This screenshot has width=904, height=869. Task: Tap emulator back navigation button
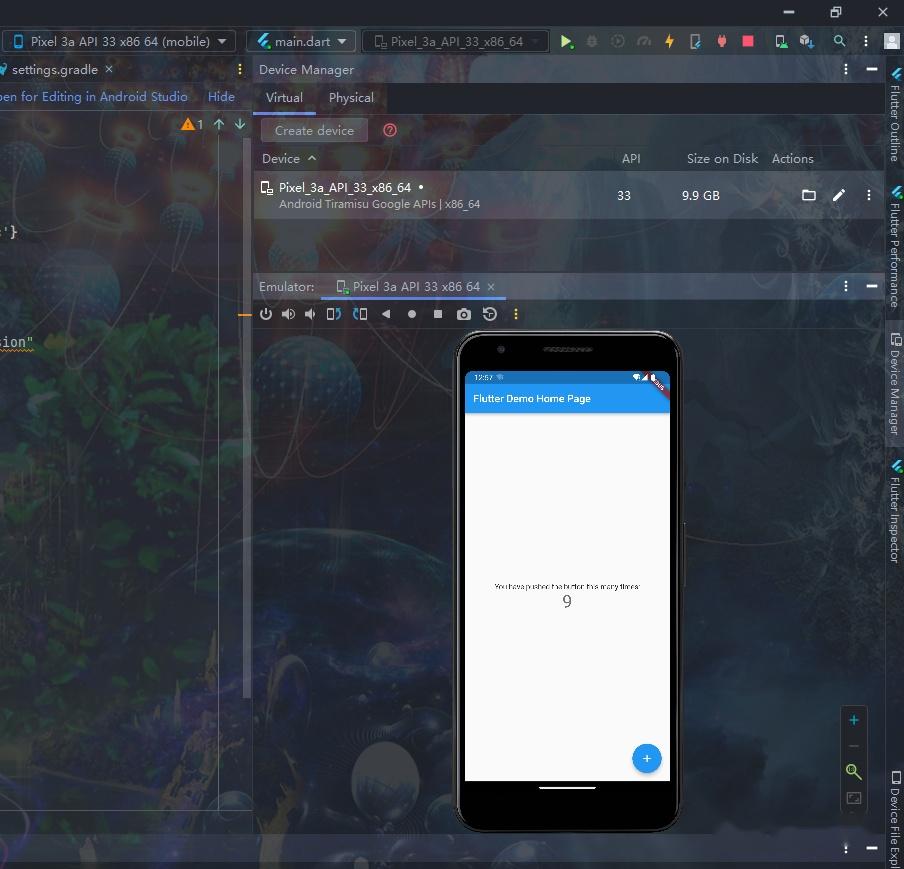(x=386, y=314)
